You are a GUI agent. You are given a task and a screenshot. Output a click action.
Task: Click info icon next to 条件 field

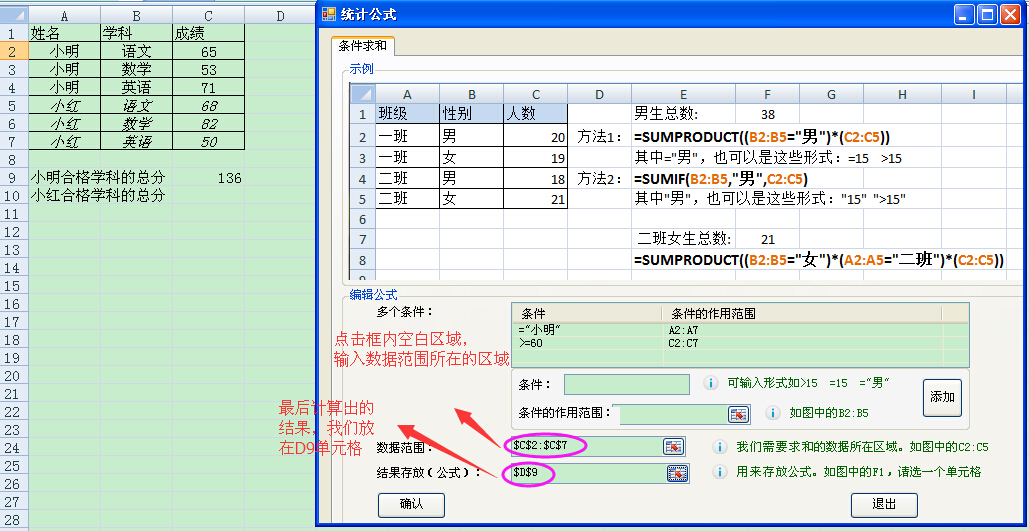[710, 383]
